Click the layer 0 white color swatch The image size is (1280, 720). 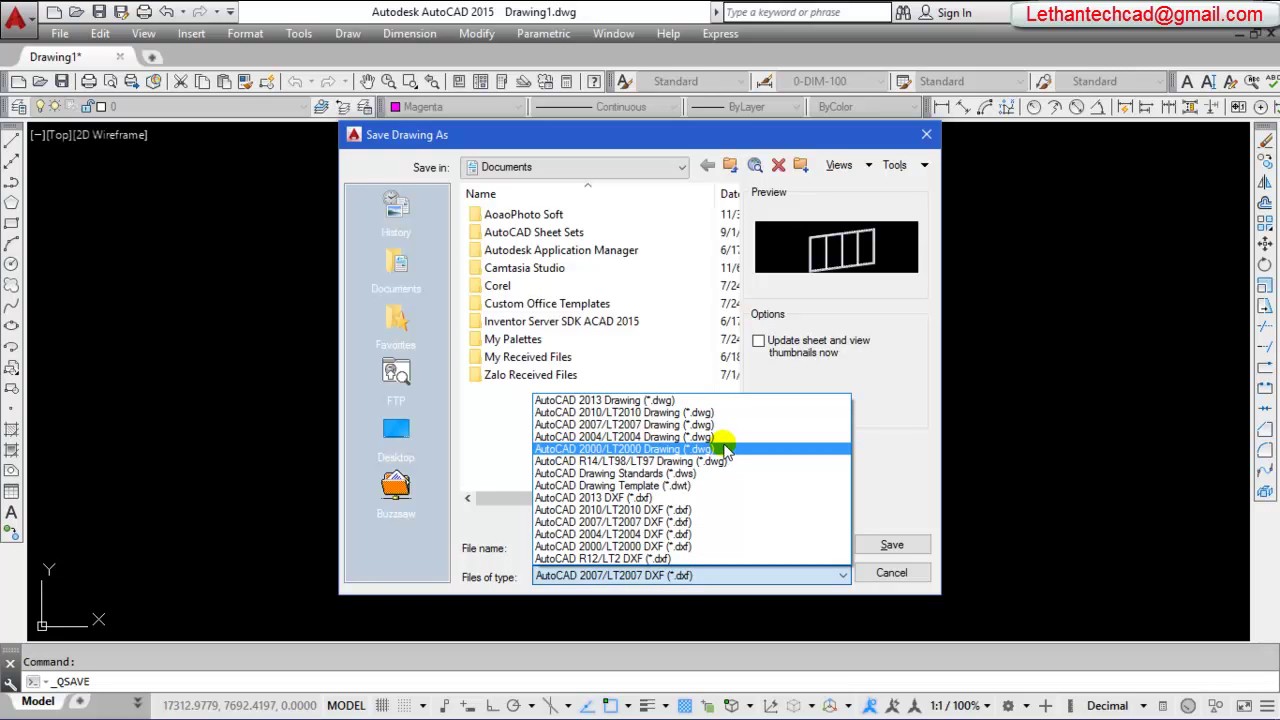(101, 106)
